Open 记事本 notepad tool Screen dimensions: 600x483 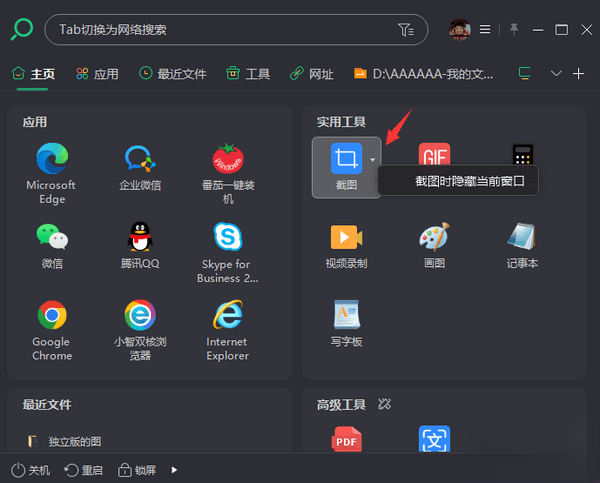coord(522,237)
